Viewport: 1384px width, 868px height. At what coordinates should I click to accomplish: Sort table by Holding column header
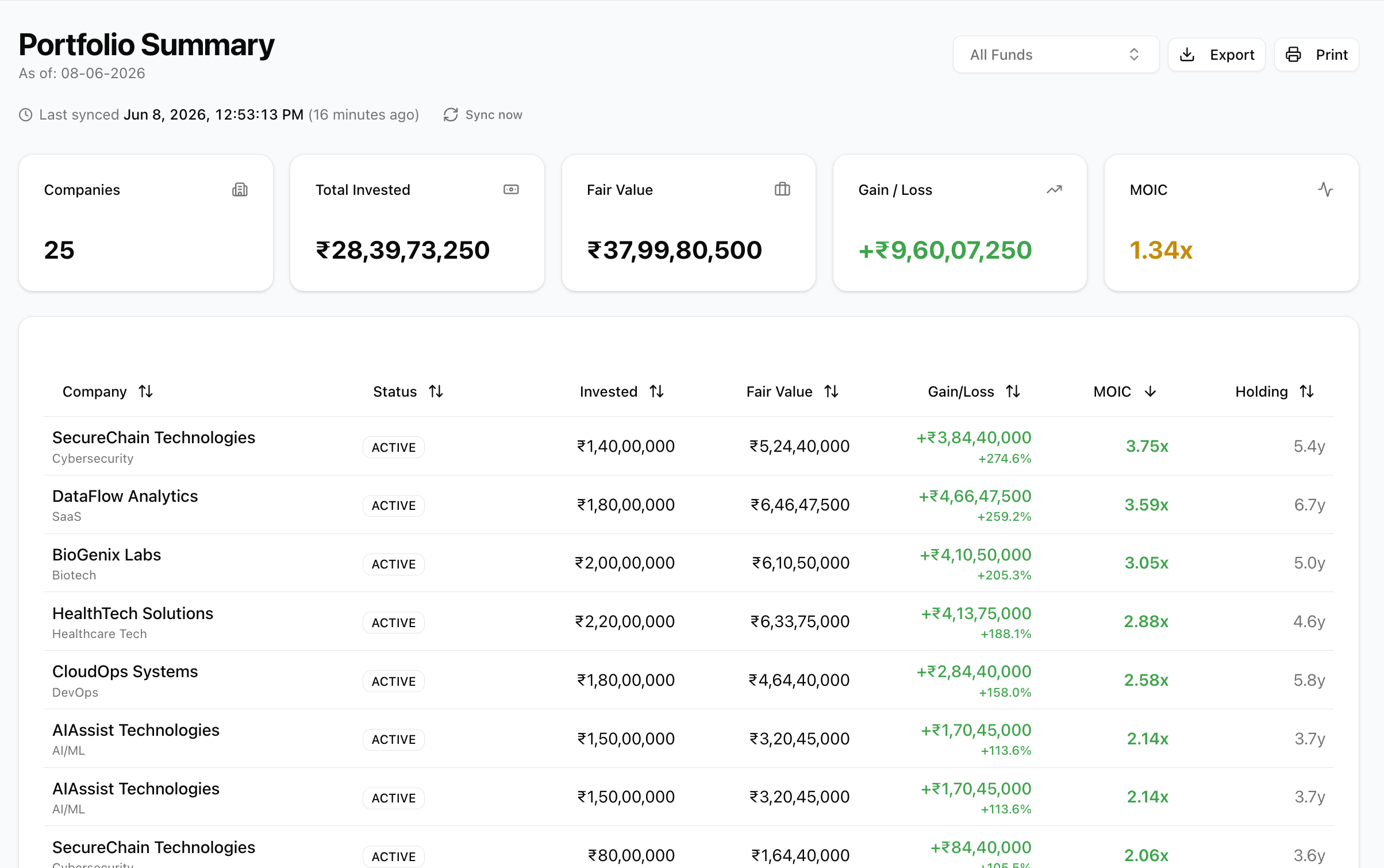click(1275, 391)
